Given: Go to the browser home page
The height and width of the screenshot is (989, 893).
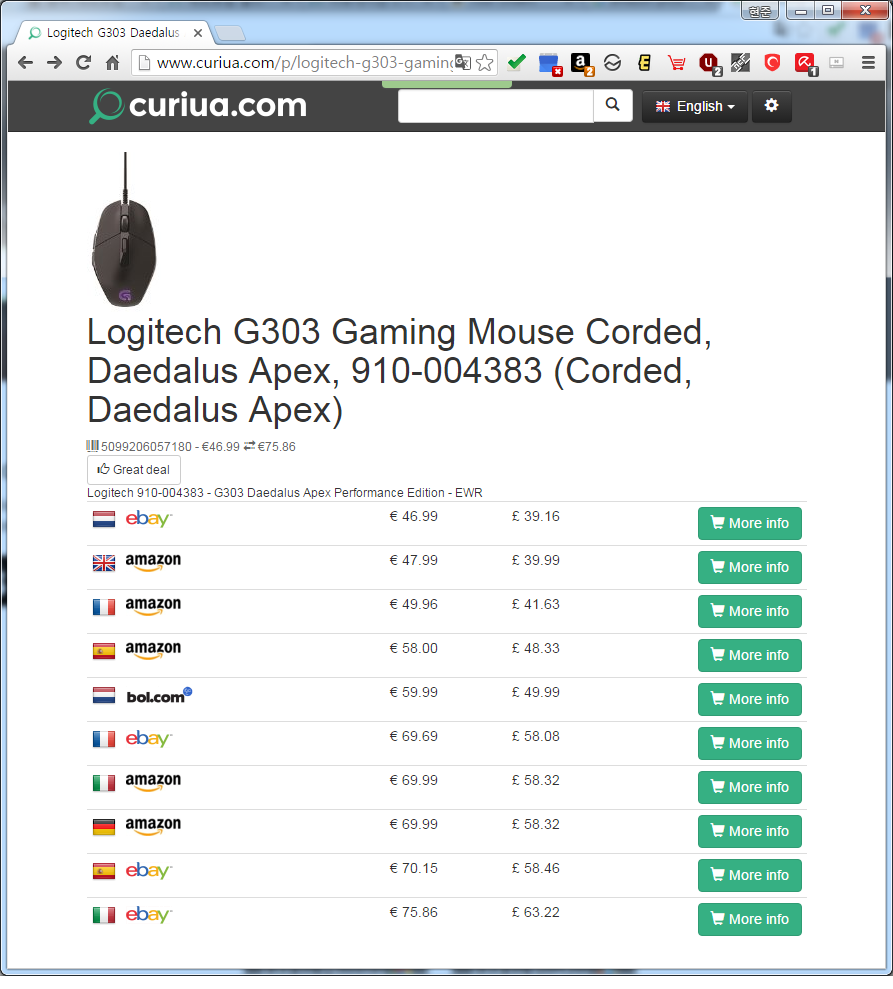Looking at the screenshot, I should 112,63.
